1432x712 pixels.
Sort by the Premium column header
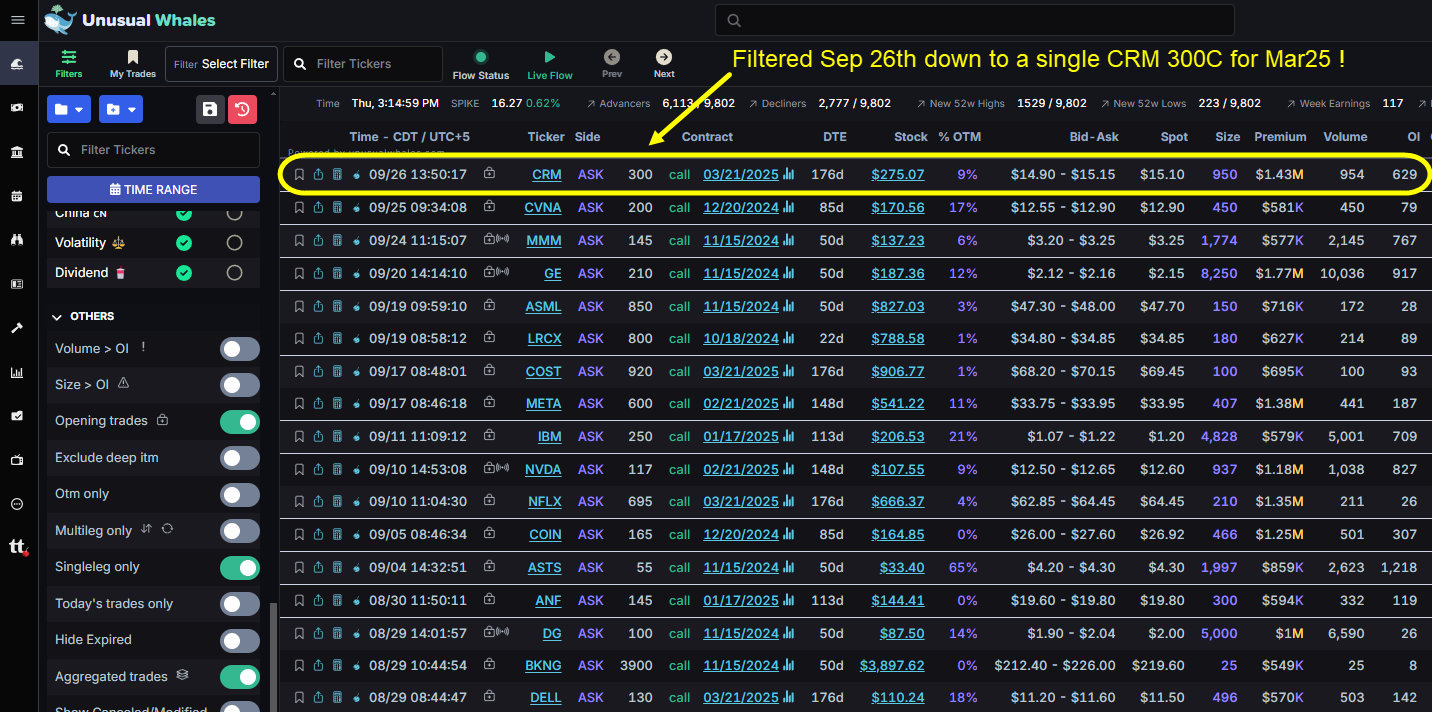1280,137
